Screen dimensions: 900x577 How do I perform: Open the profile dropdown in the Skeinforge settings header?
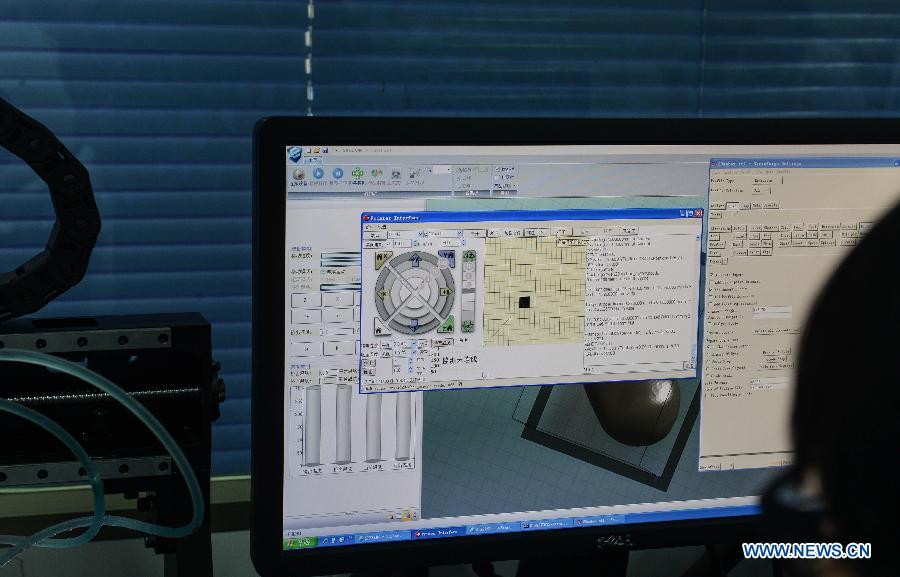(765, 181)
